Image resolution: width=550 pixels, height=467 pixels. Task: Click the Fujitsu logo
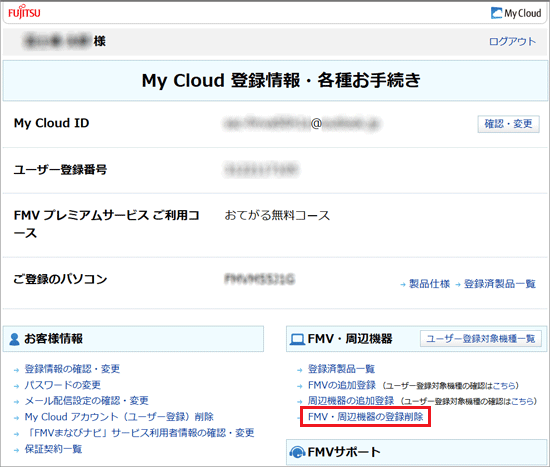tap(24, 12)
